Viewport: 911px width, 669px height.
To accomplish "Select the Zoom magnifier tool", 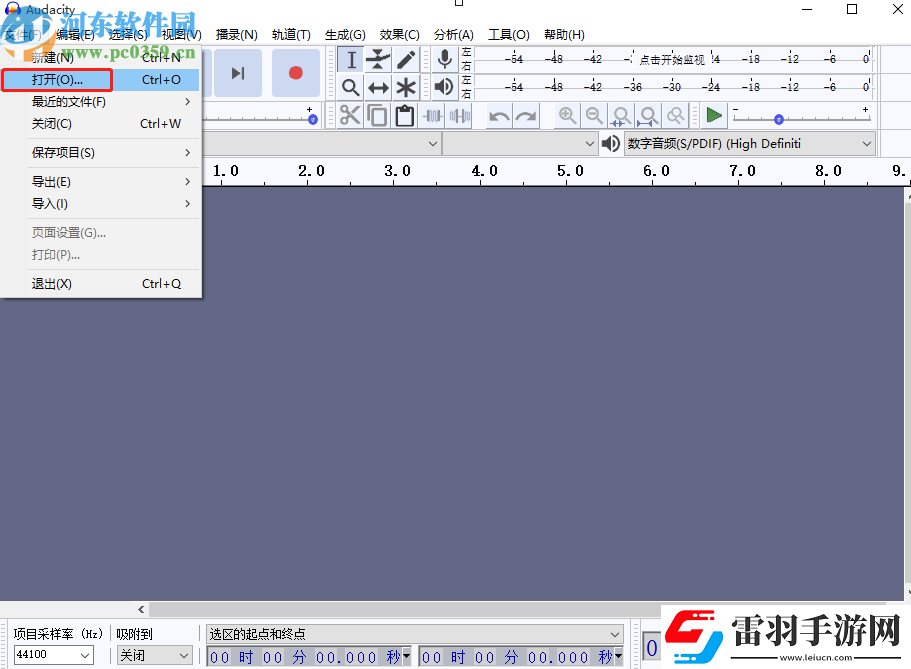I will tap(351, 88).
